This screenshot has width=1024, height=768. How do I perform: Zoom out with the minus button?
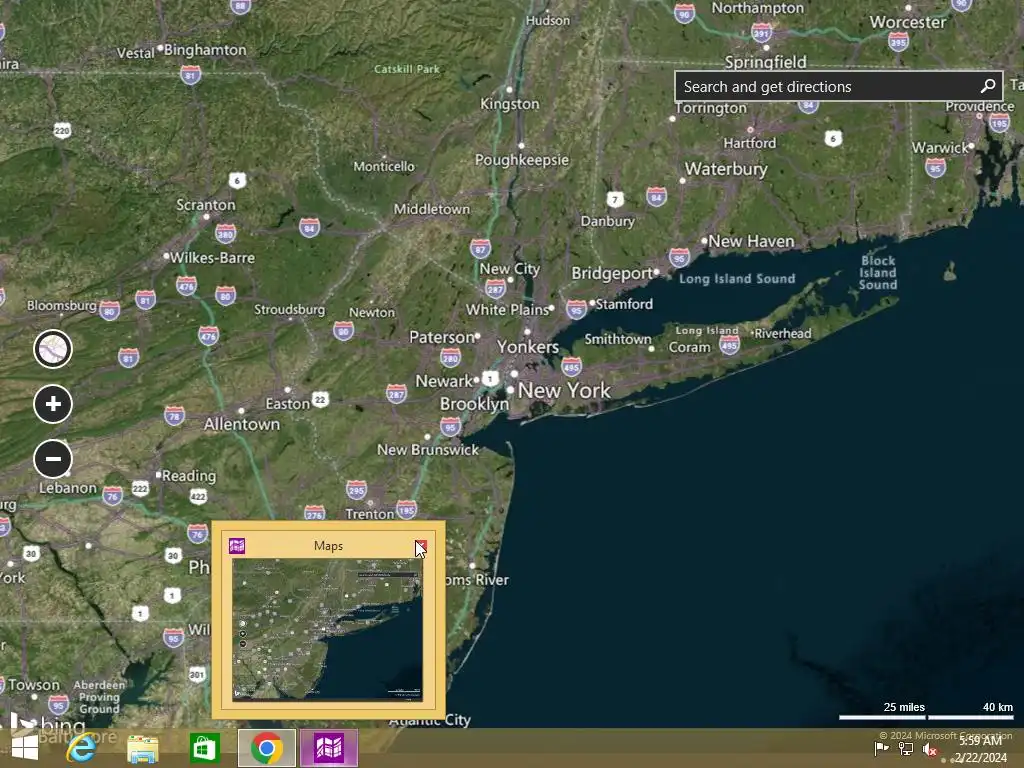(53, 458)
